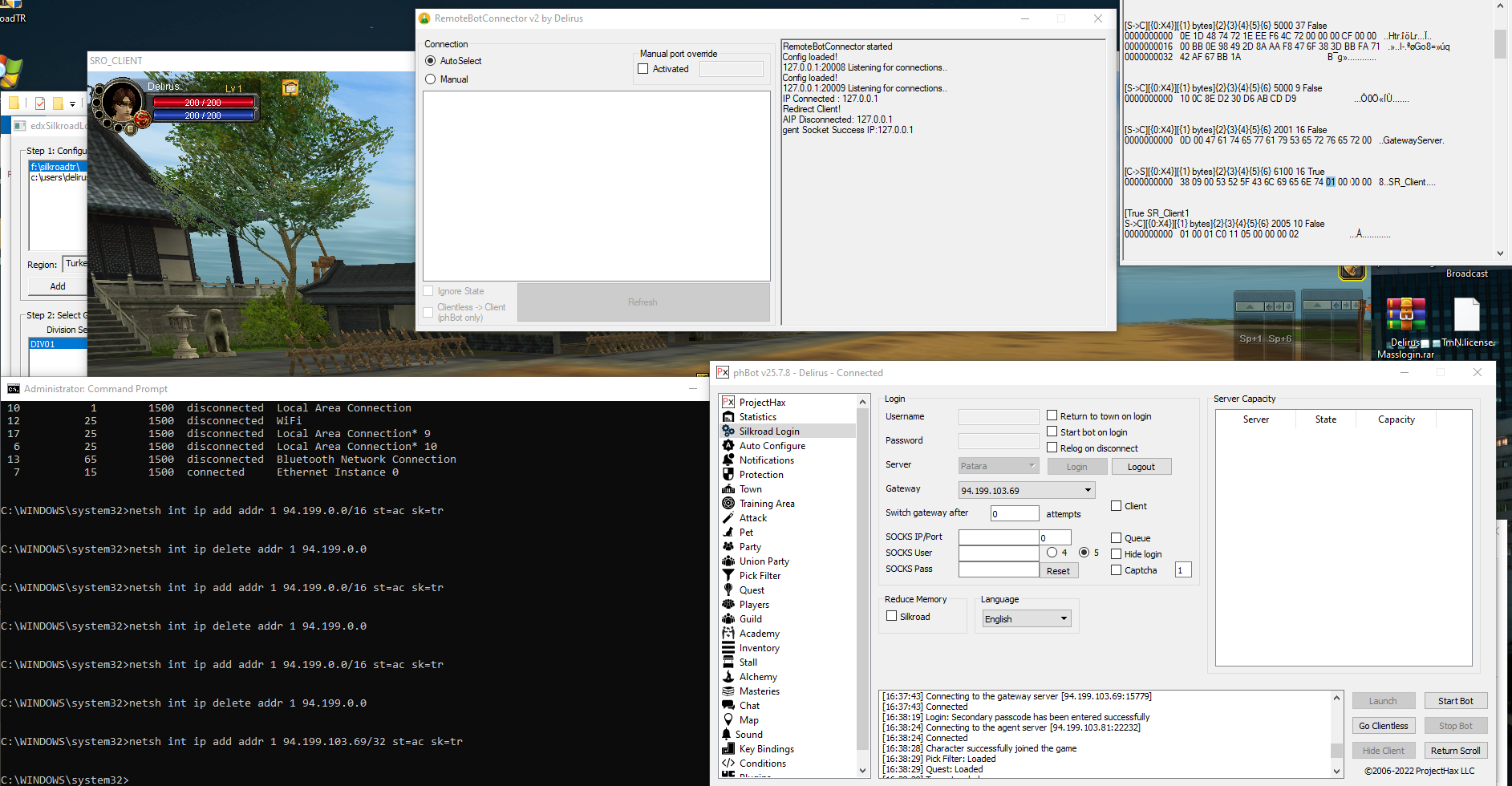1512x786 pixels.
Task: Open Masslogin.rar desktop archive icon
Action: tap(1405, 318)
